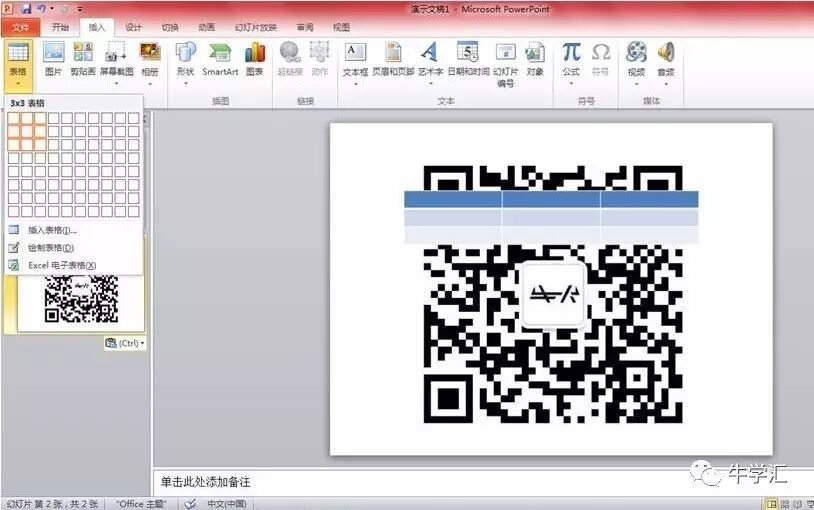Switch to the Transitions (切换) tab
This screenshot has width=814, height=510.
coord(170,27)
